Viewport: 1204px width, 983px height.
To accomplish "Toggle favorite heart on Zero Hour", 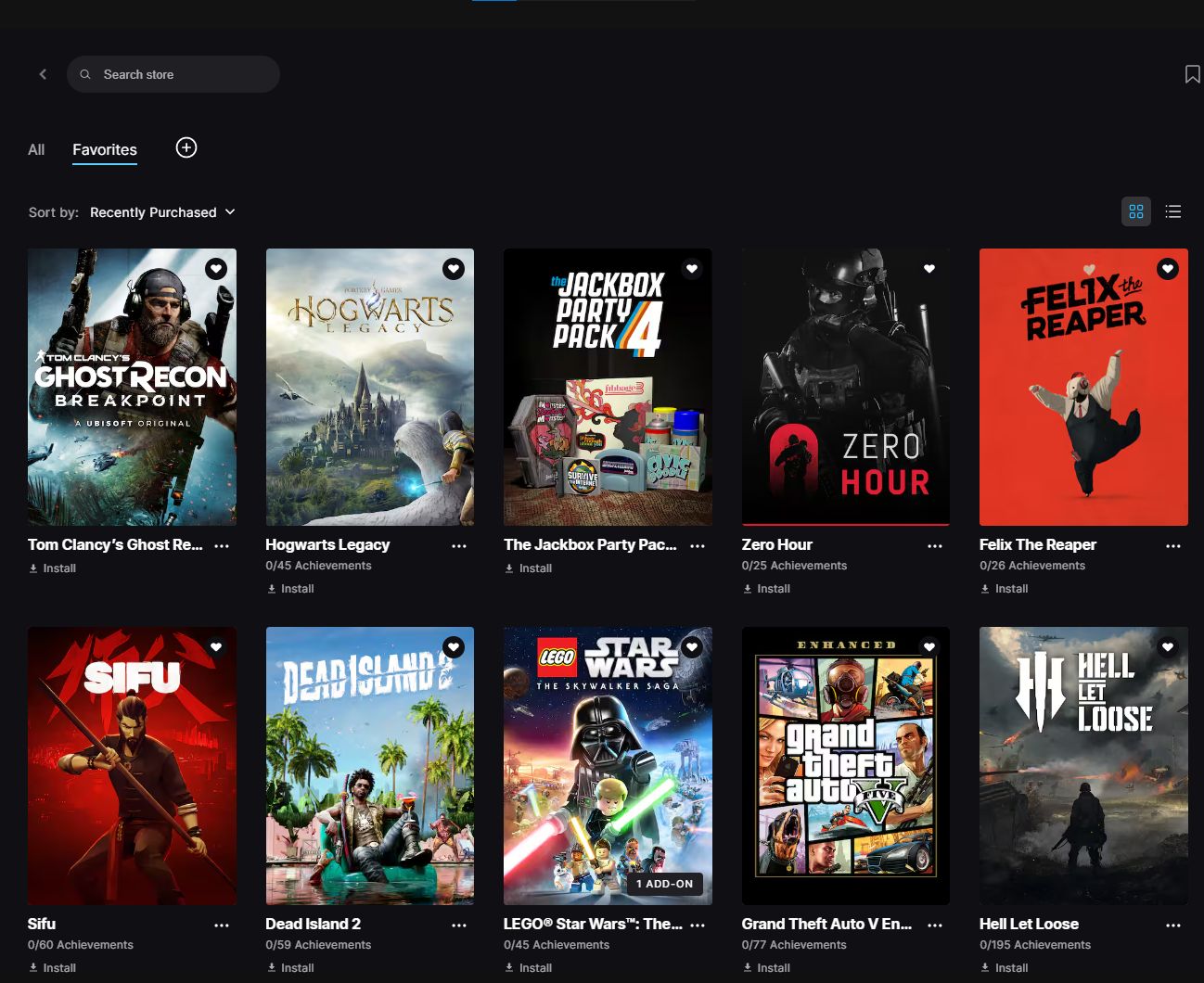I will click(929, 269).
